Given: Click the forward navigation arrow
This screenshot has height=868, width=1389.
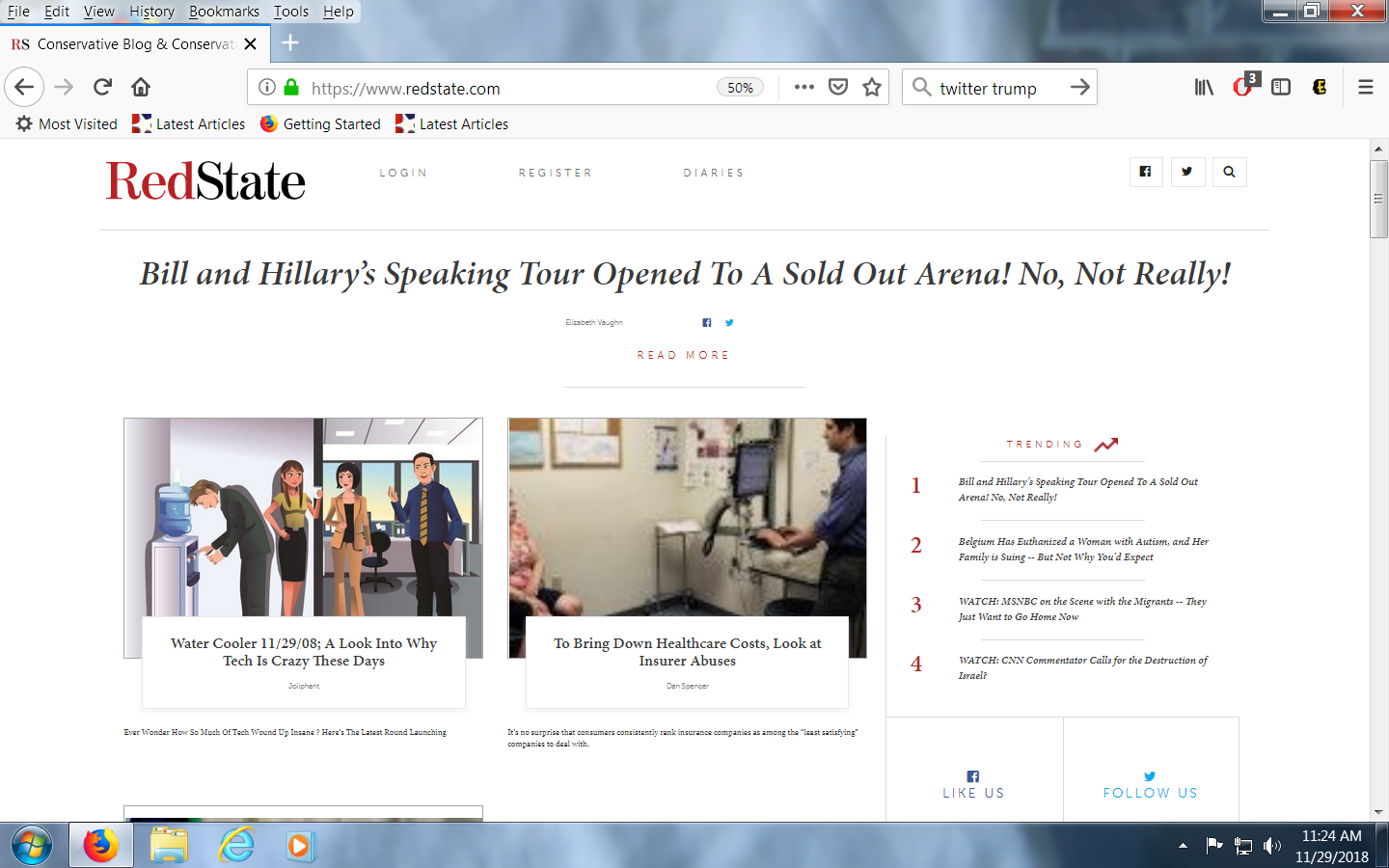Looking at the screenshot, I should point(64,87).
